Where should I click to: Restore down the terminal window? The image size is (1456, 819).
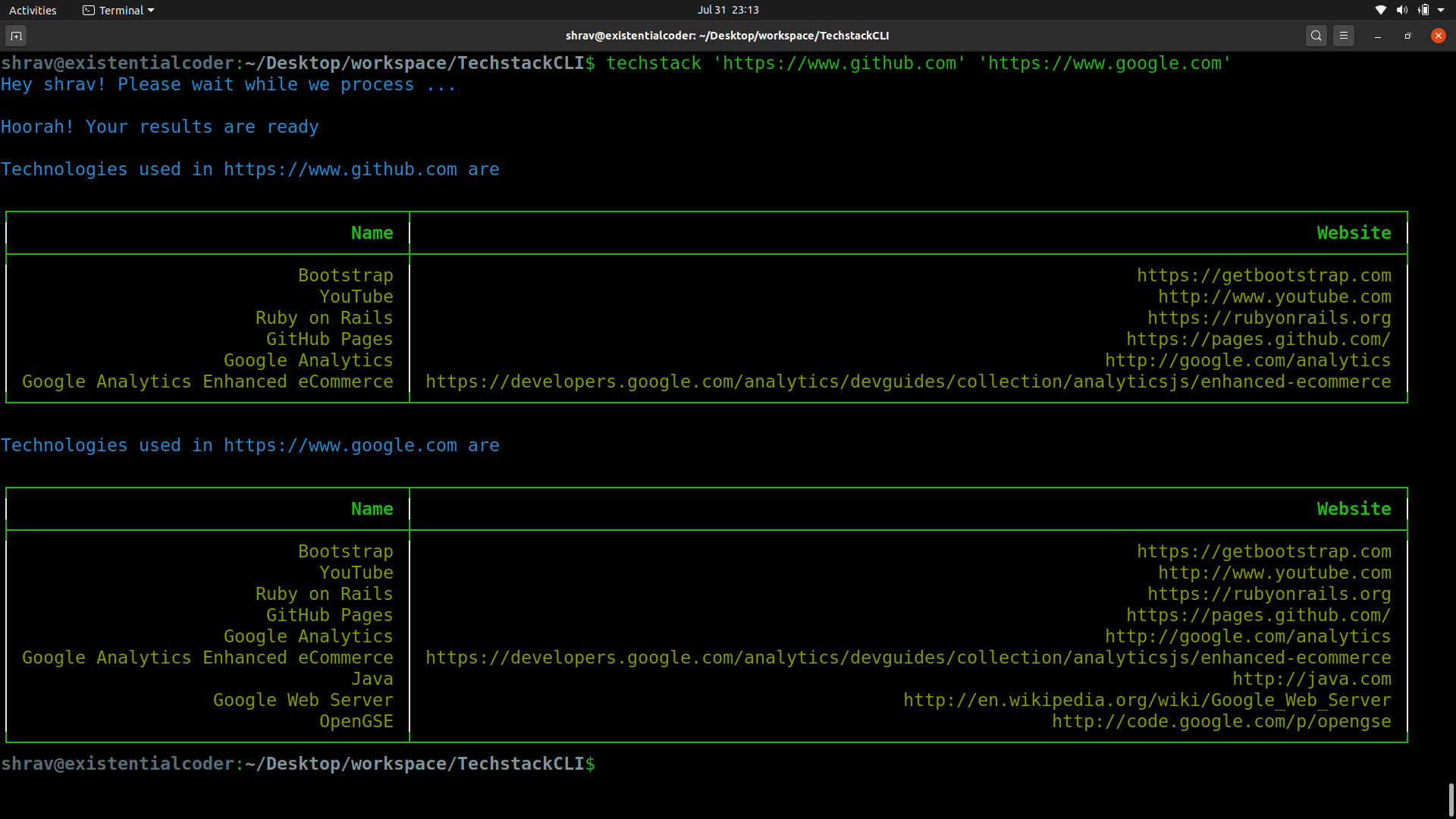1408,36
